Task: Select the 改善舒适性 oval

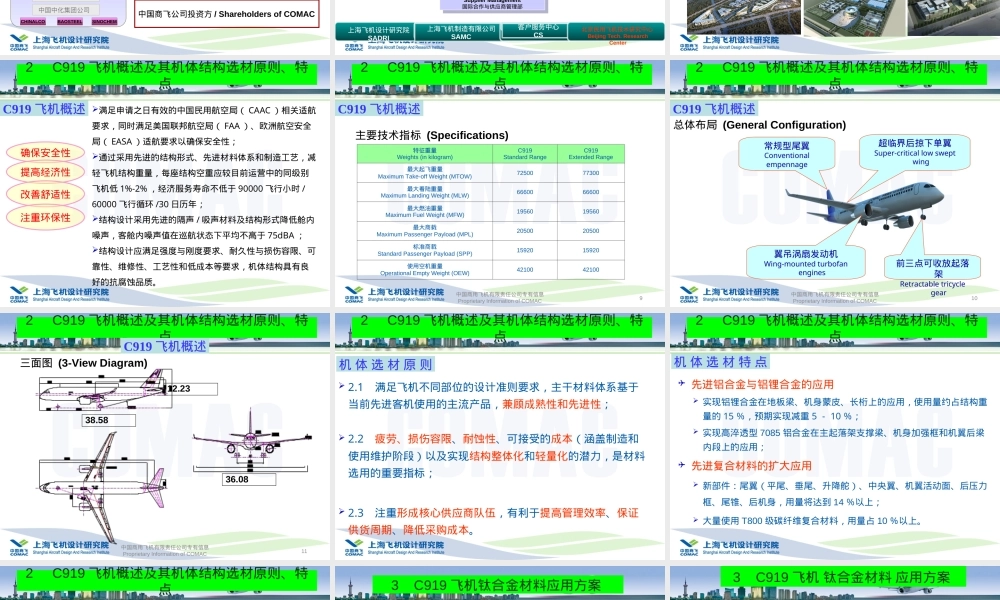Action: pyautogui.click(x=45, y=194)
